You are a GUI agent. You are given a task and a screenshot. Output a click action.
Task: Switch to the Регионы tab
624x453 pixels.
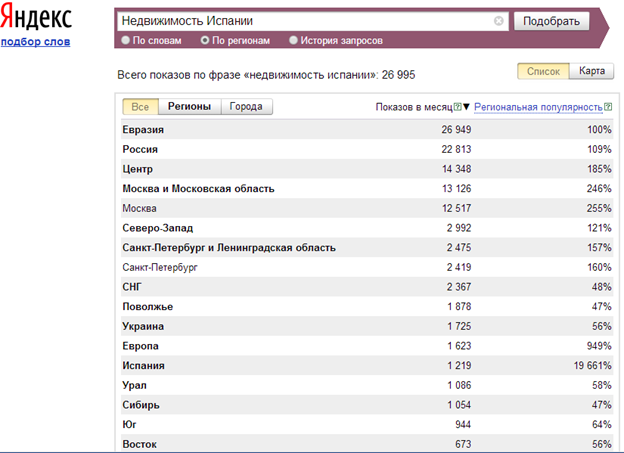(x=189, y=107)
